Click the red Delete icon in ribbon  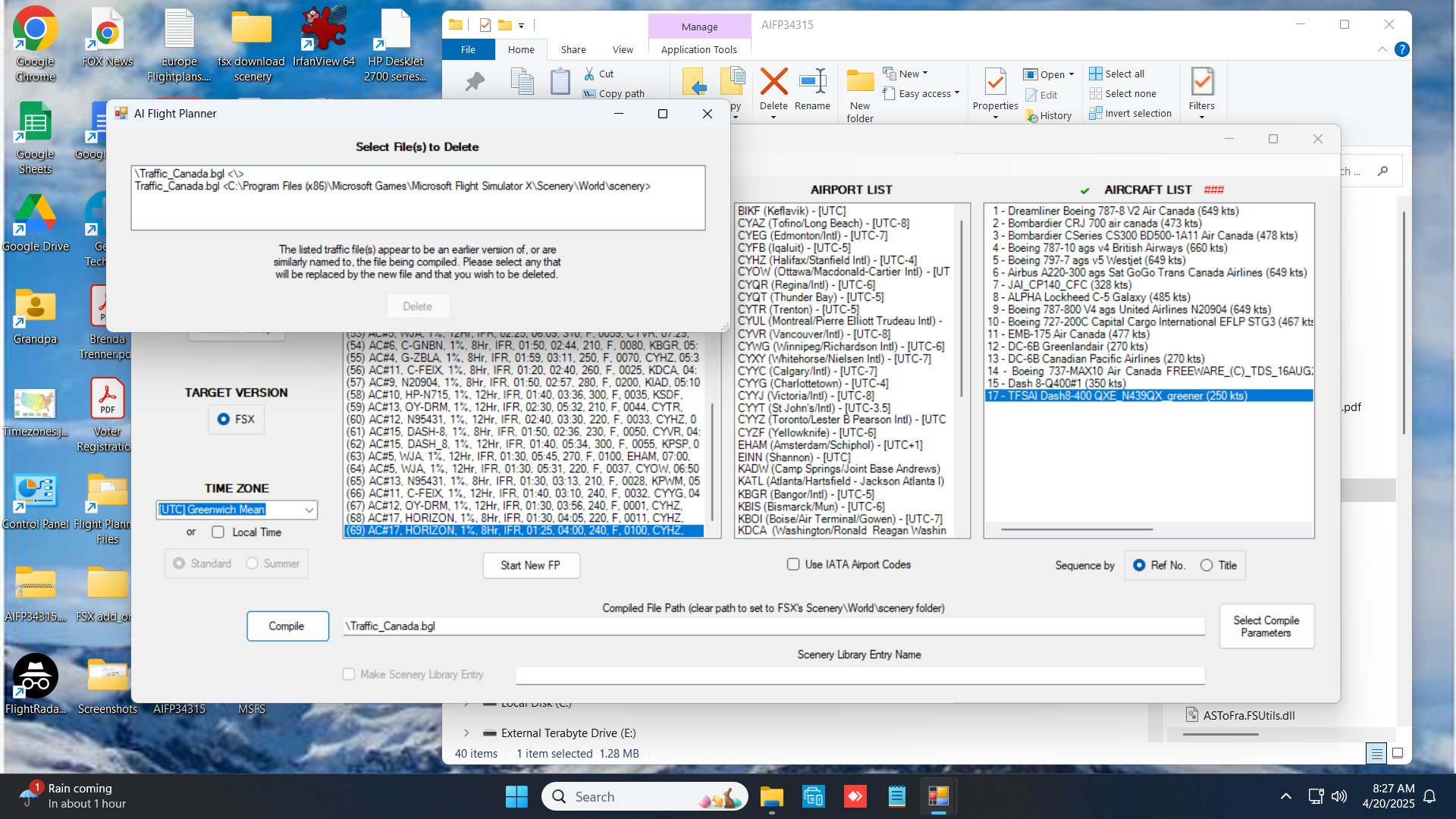(x=773, y=83)
